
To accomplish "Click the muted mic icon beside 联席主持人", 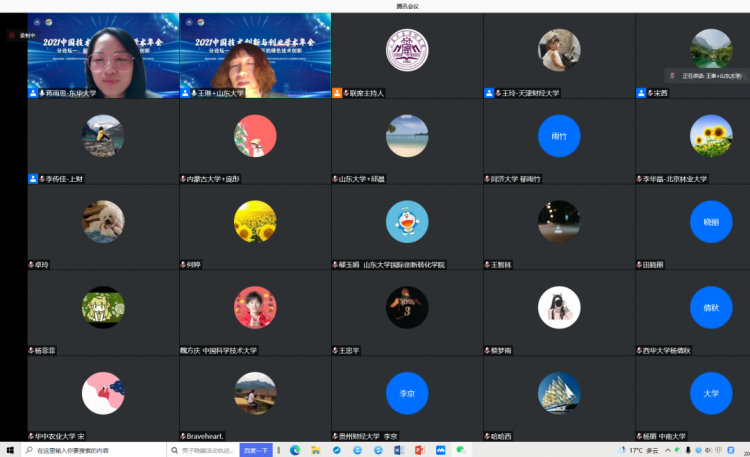I will 346,93.
